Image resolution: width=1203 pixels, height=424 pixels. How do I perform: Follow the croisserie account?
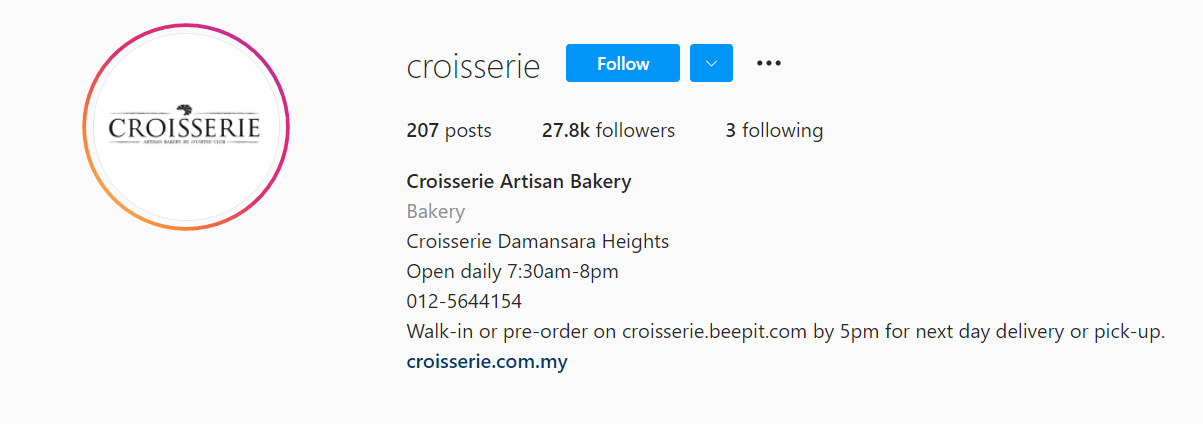623,63
